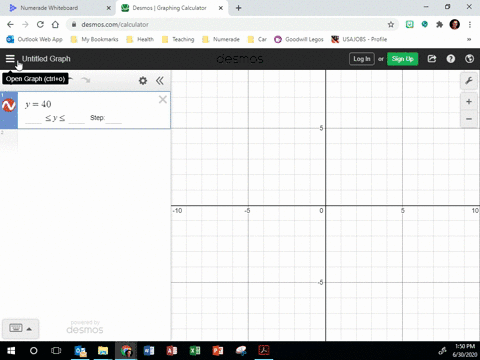Viewport: 480px width, 360px height.
Task: Click the powered by desmos link
Action: tap(85, 327)
